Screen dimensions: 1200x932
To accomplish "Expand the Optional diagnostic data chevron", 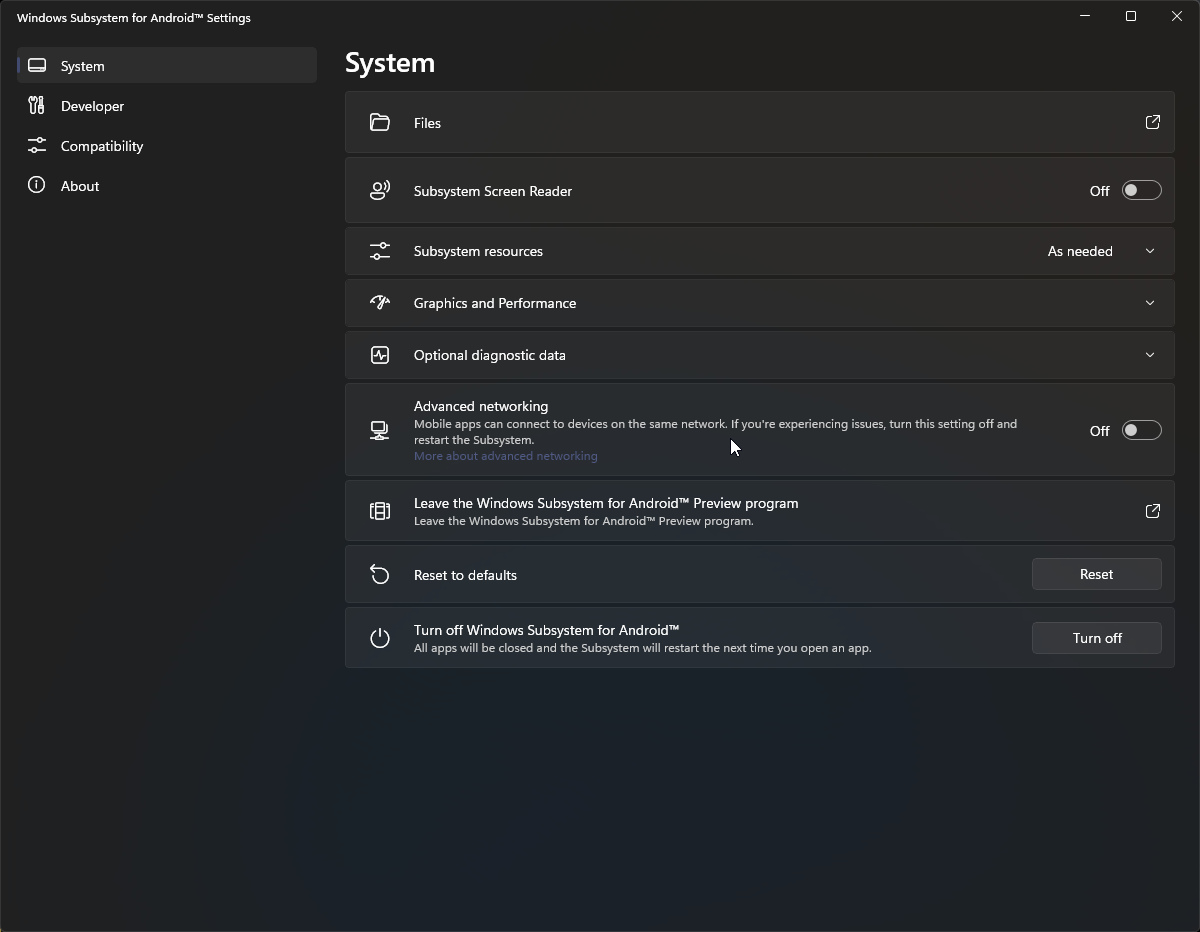I will (1150, 355).
